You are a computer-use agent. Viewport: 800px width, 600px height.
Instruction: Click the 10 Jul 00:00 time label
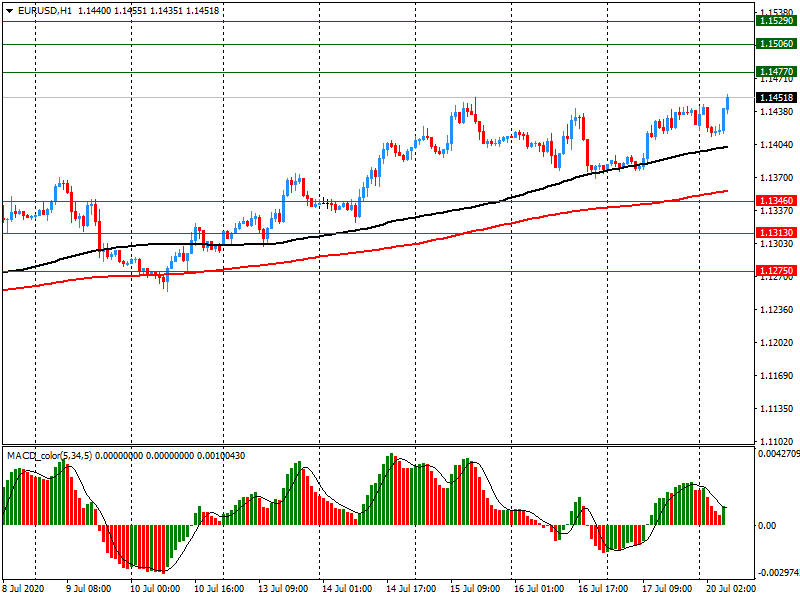[x=155, y=589]
